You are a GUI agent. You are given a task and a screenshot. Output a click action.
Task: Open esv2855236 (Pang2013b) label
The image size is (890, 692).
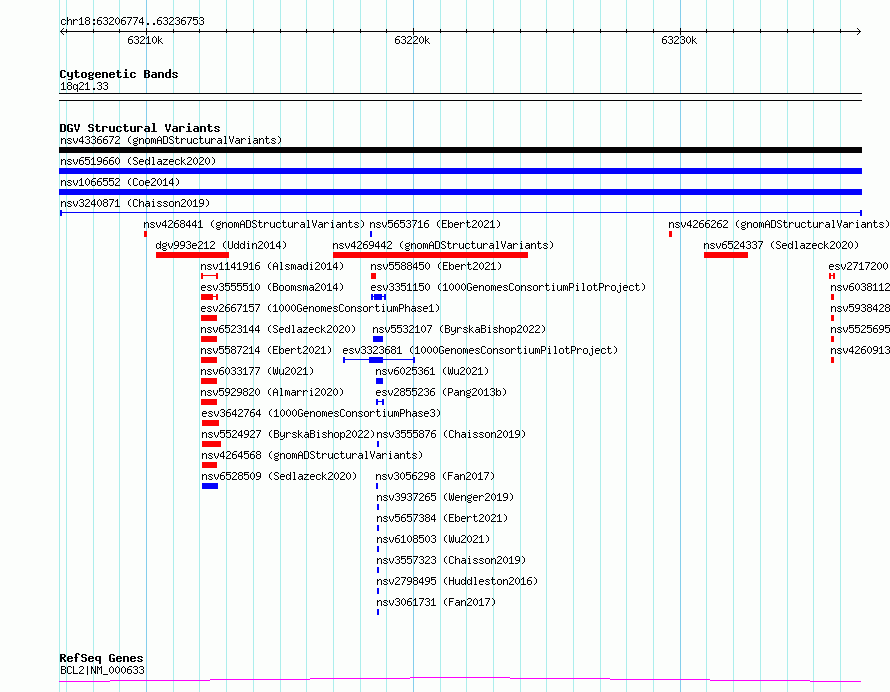pyautogui.click(x=441, y=392)
